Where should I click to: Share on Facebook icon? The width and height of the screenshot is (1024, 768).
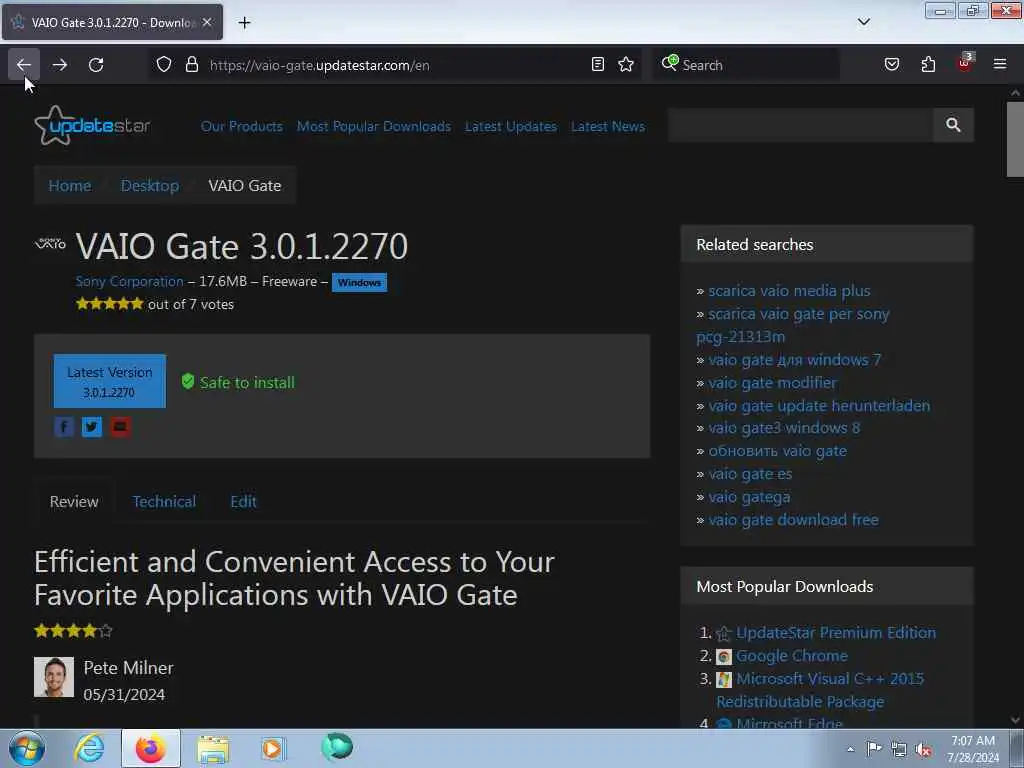pos(63,427)
